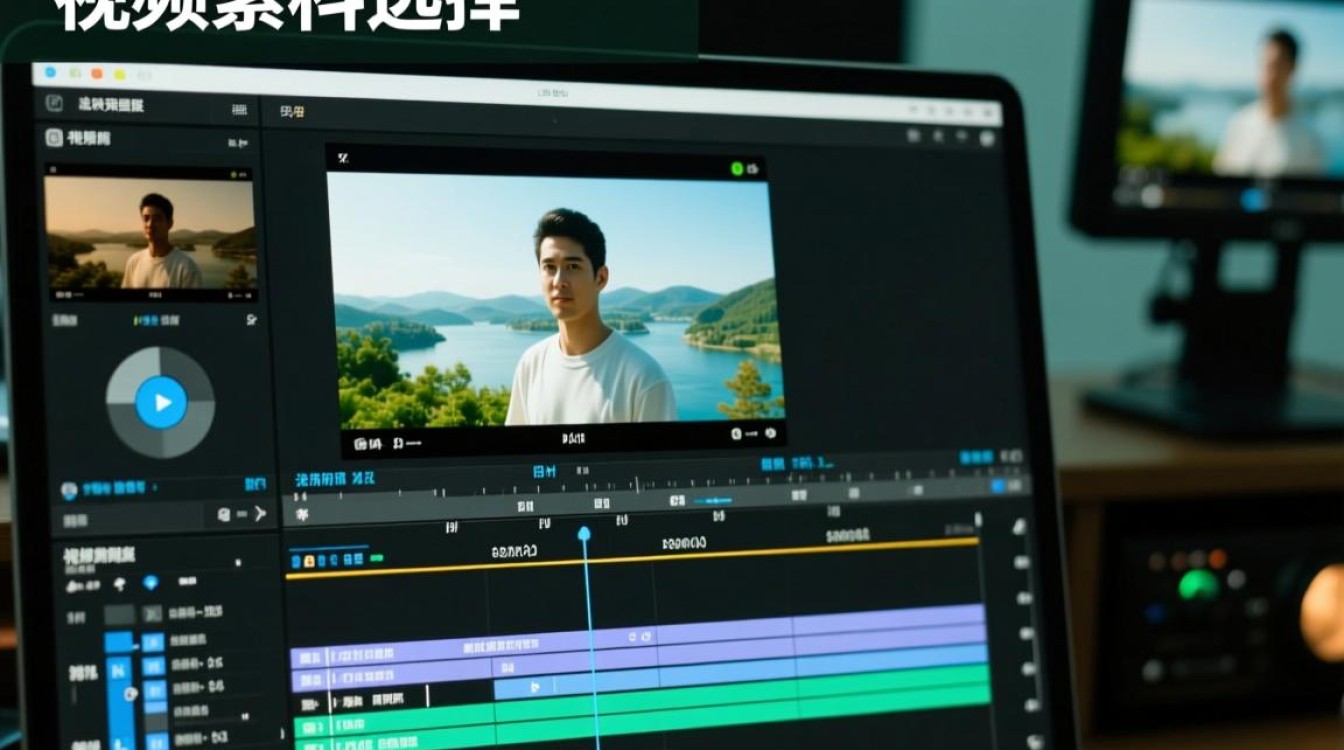Click the grid icon in the left panel header

(240, 109)
